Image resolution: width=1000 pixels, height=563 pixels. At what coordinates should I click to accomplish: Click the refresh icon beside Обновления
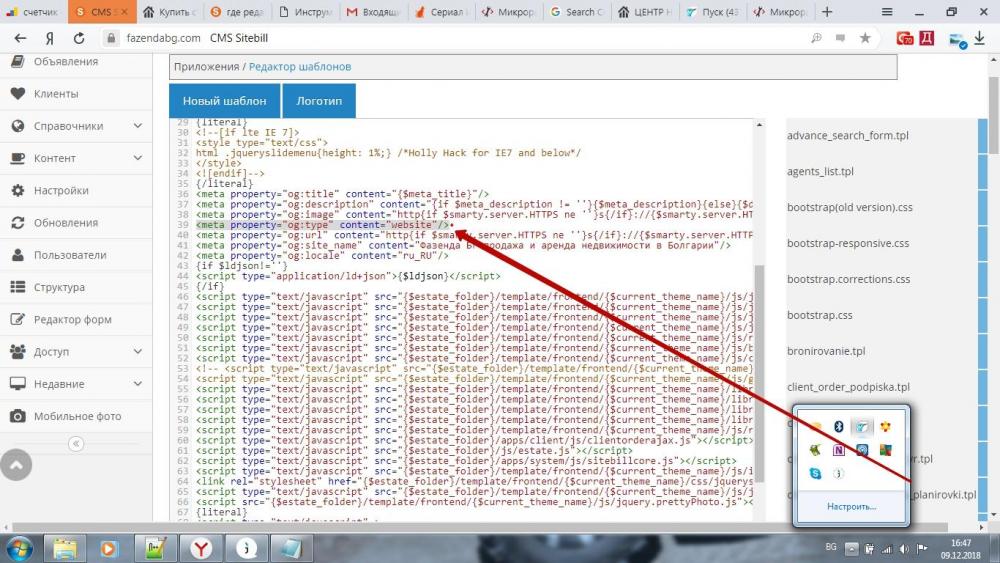18,223
